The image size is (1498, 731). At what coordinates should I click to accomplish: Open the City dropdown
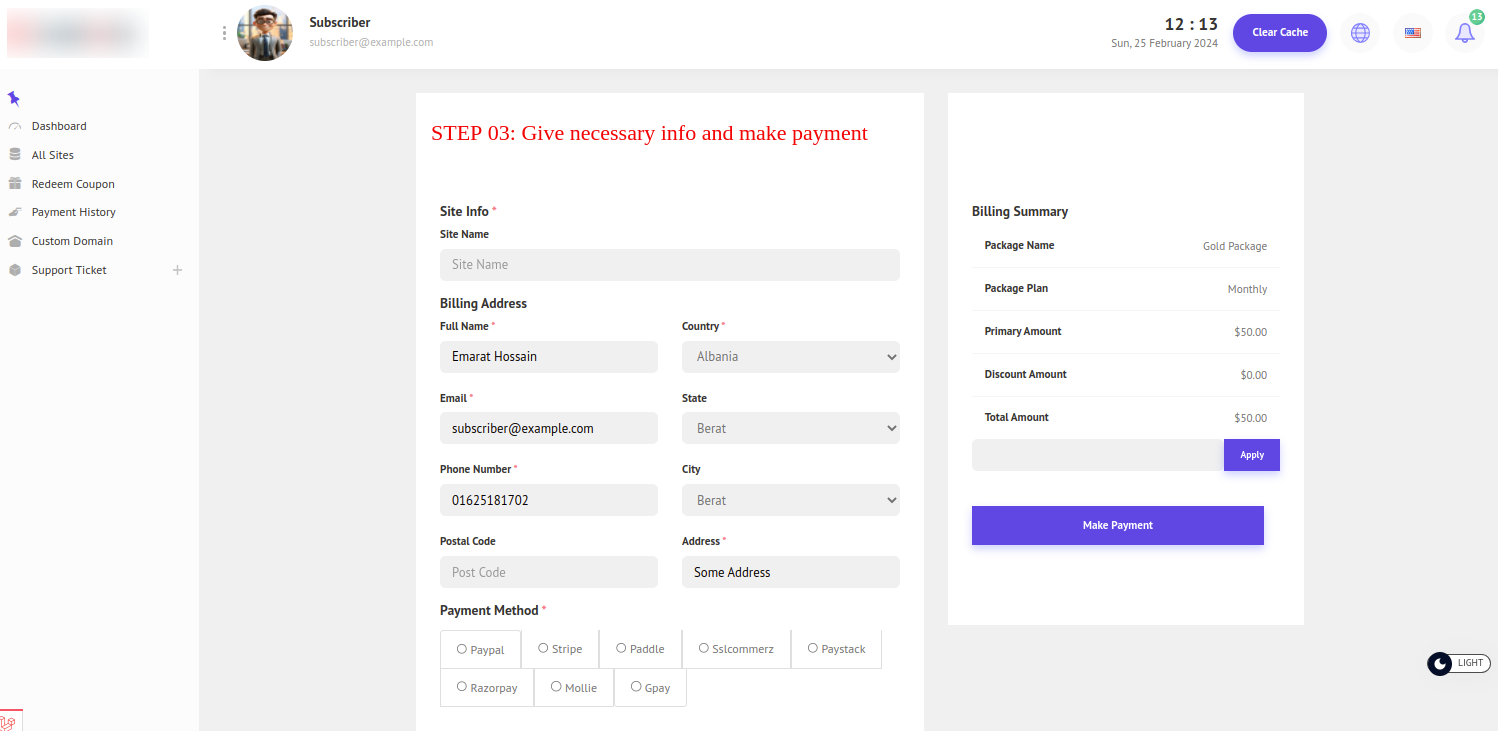pos(790,500)
